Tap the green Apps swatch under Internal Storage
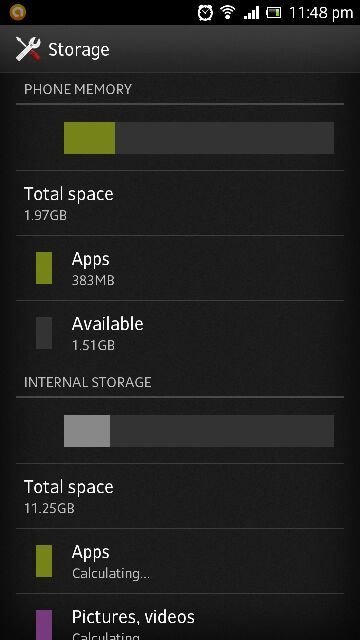Screen dimensions: 360x640 click(x=44, y=561)
